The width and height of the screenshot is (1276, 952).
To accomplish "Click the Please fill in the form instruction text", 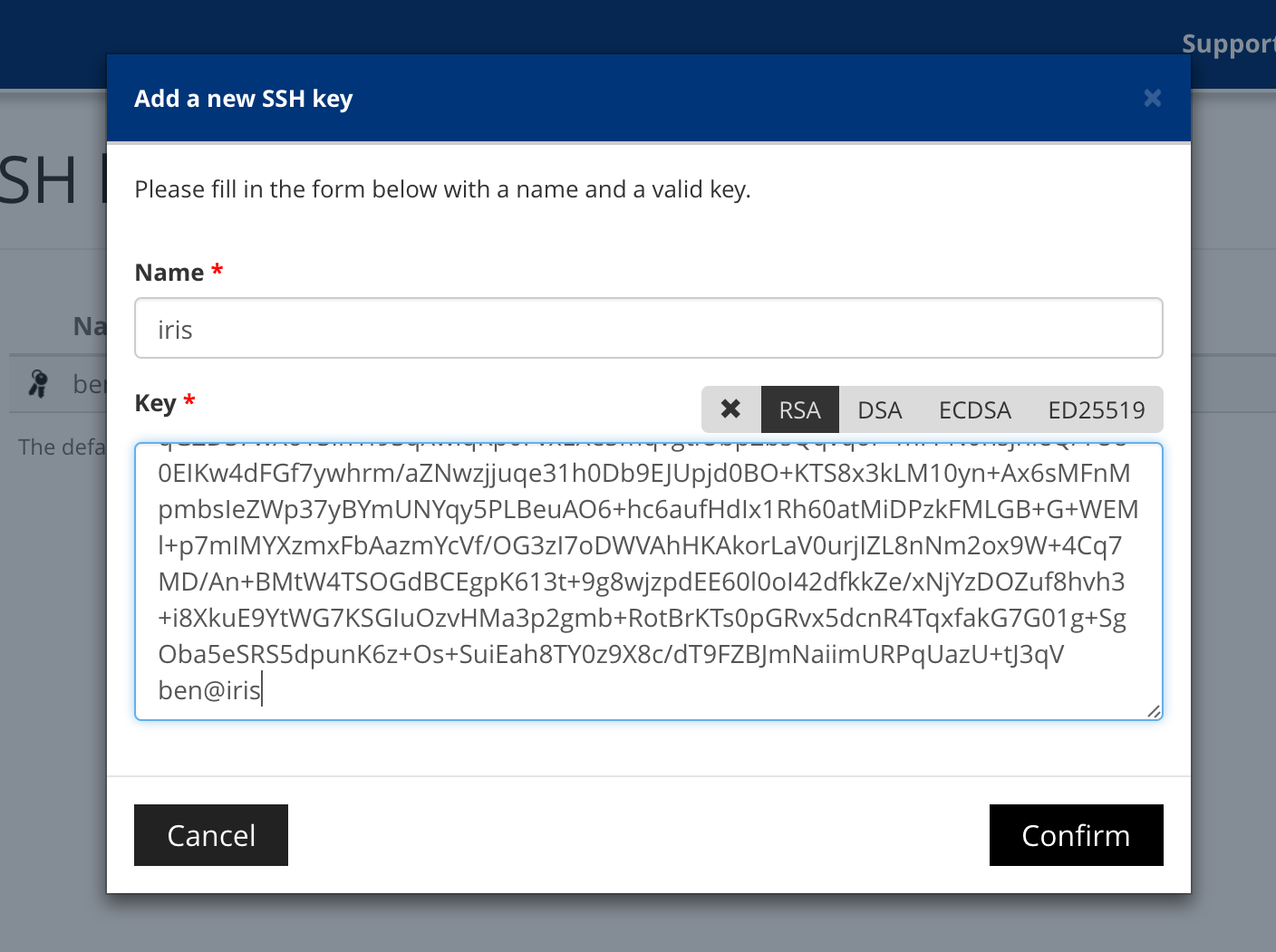I will pos(442,189).
